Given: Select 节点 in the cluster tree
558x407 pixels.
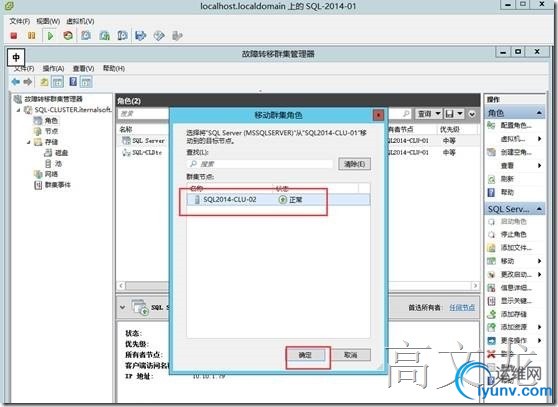Looking at the screenshot, I should 51,131.
